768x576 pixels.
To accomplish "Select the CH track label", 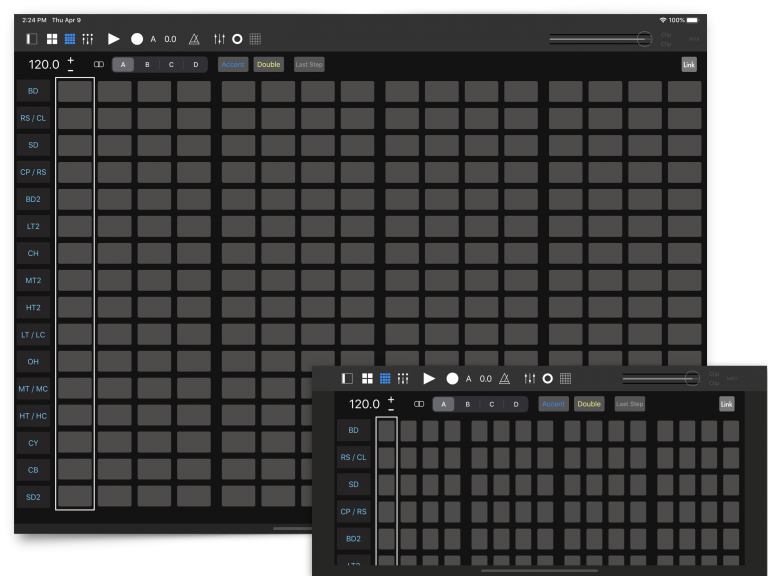I will [33, 253].
